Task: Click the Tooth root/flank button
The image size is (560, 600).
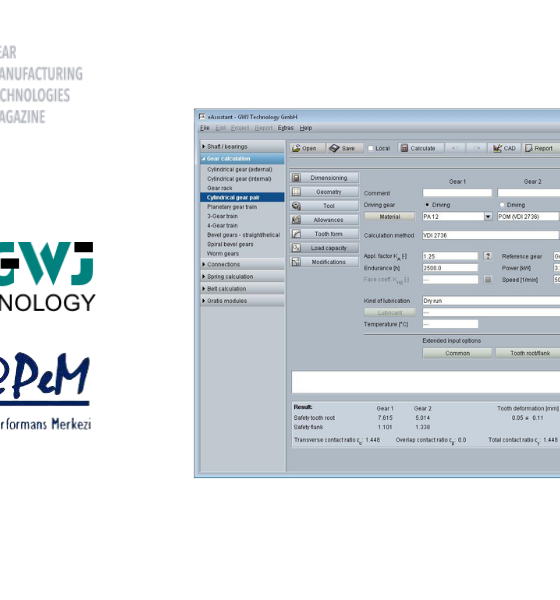Action: coord(530,353)
